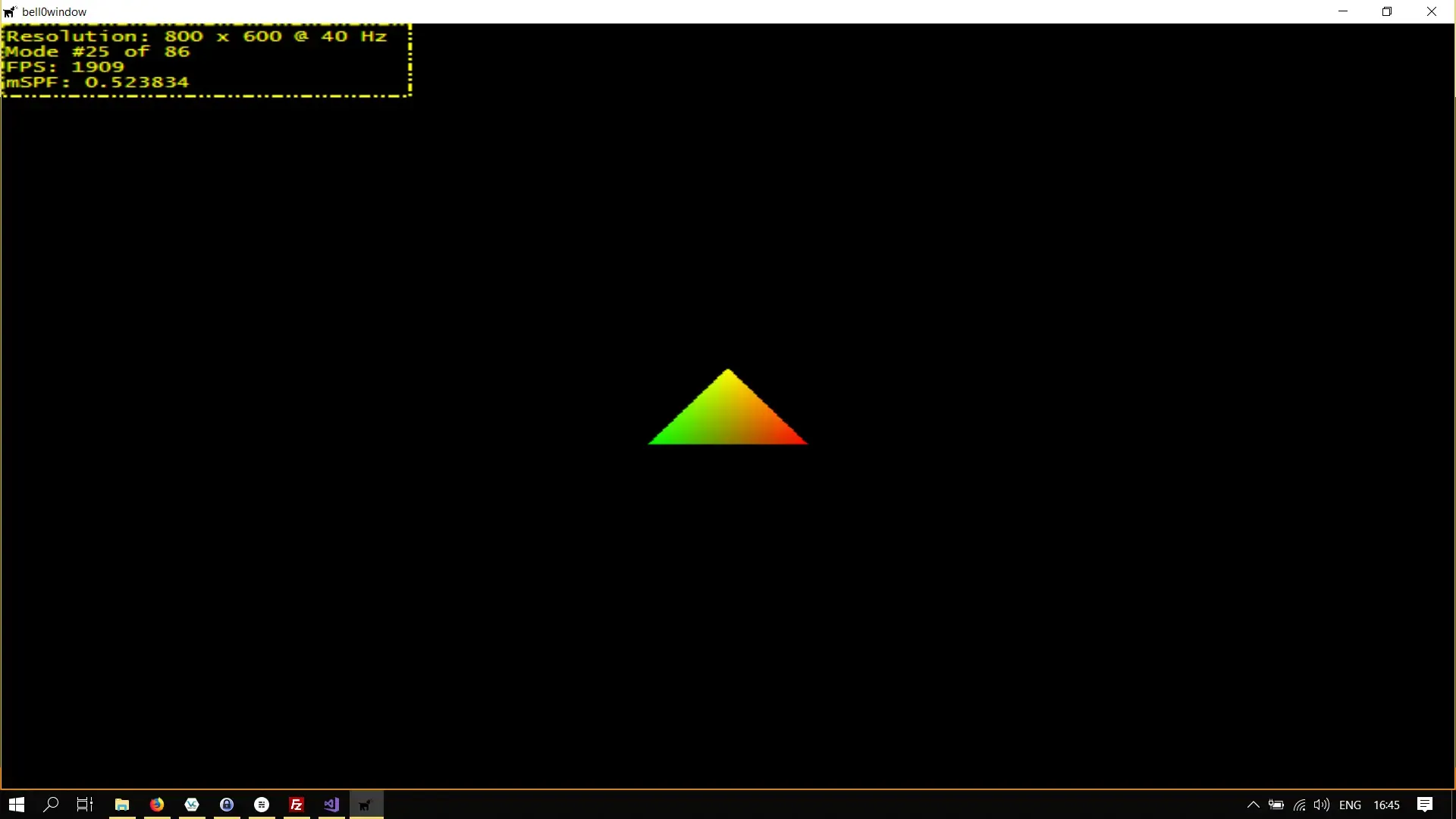Viewport: 1456px width, 819px height.
Task: Open the Action Center notifications panel
Action: point(1425,805)
